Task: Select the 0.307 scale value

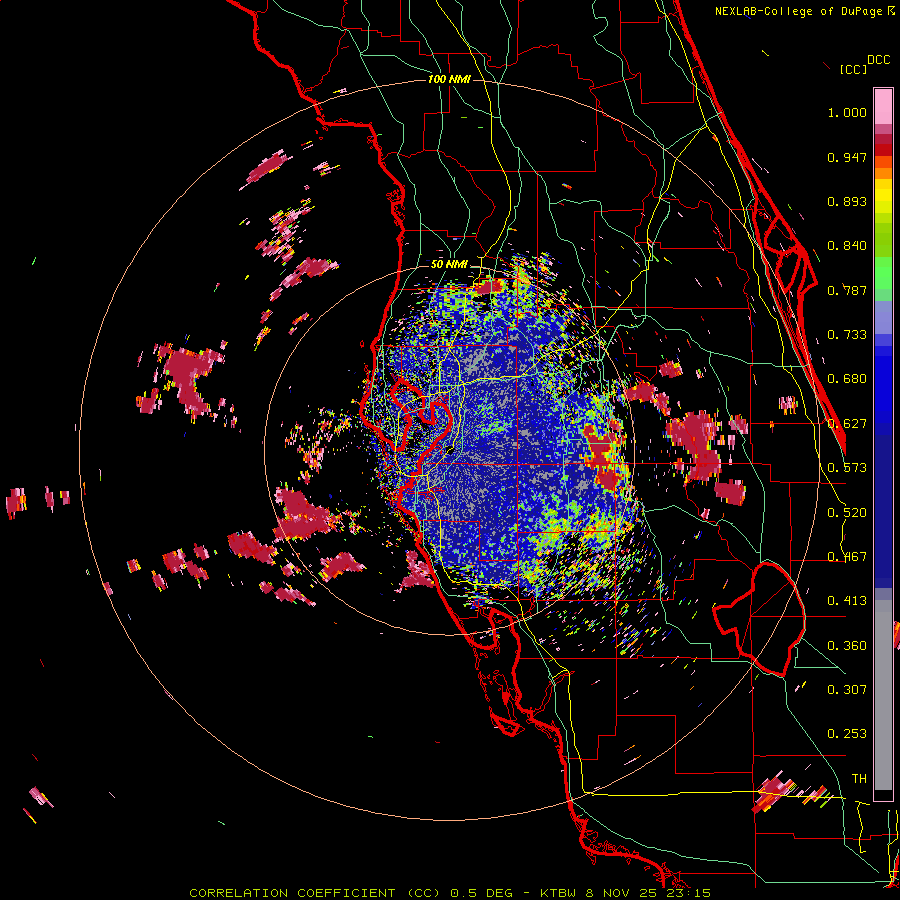Action: coord(847,689)
